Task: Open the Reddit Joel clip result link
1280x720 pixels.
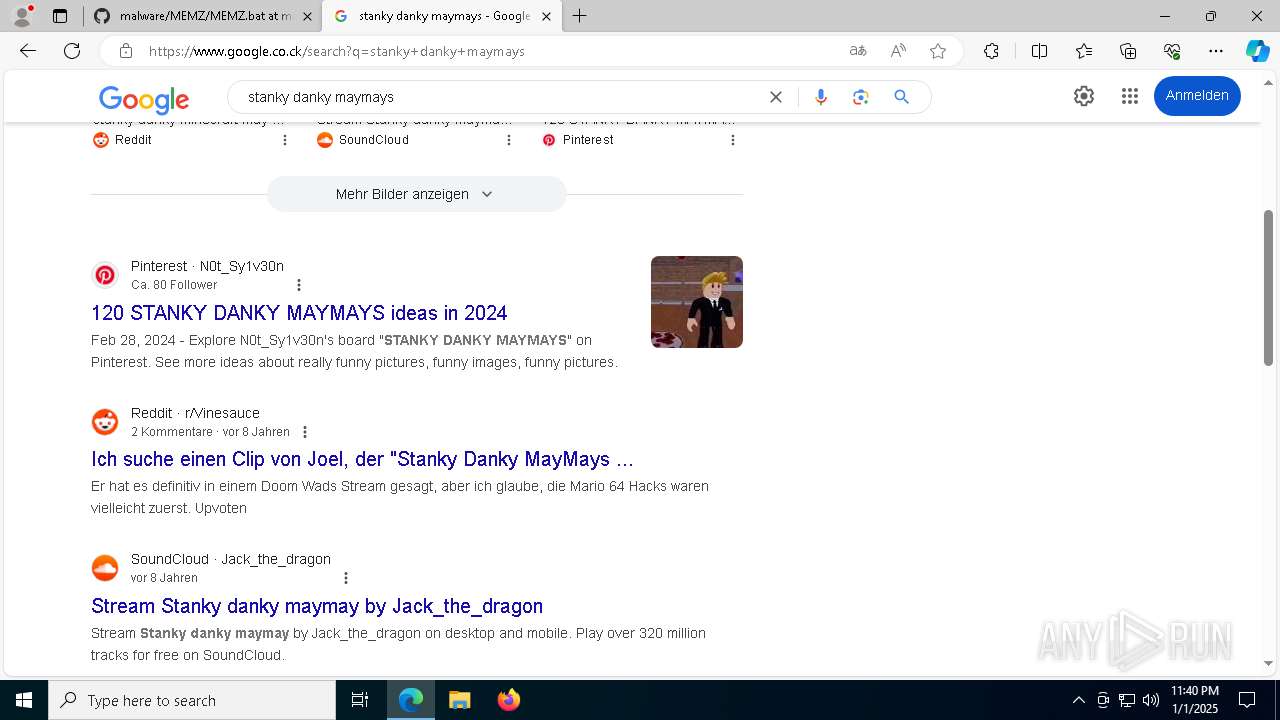Action: point(362,460)
